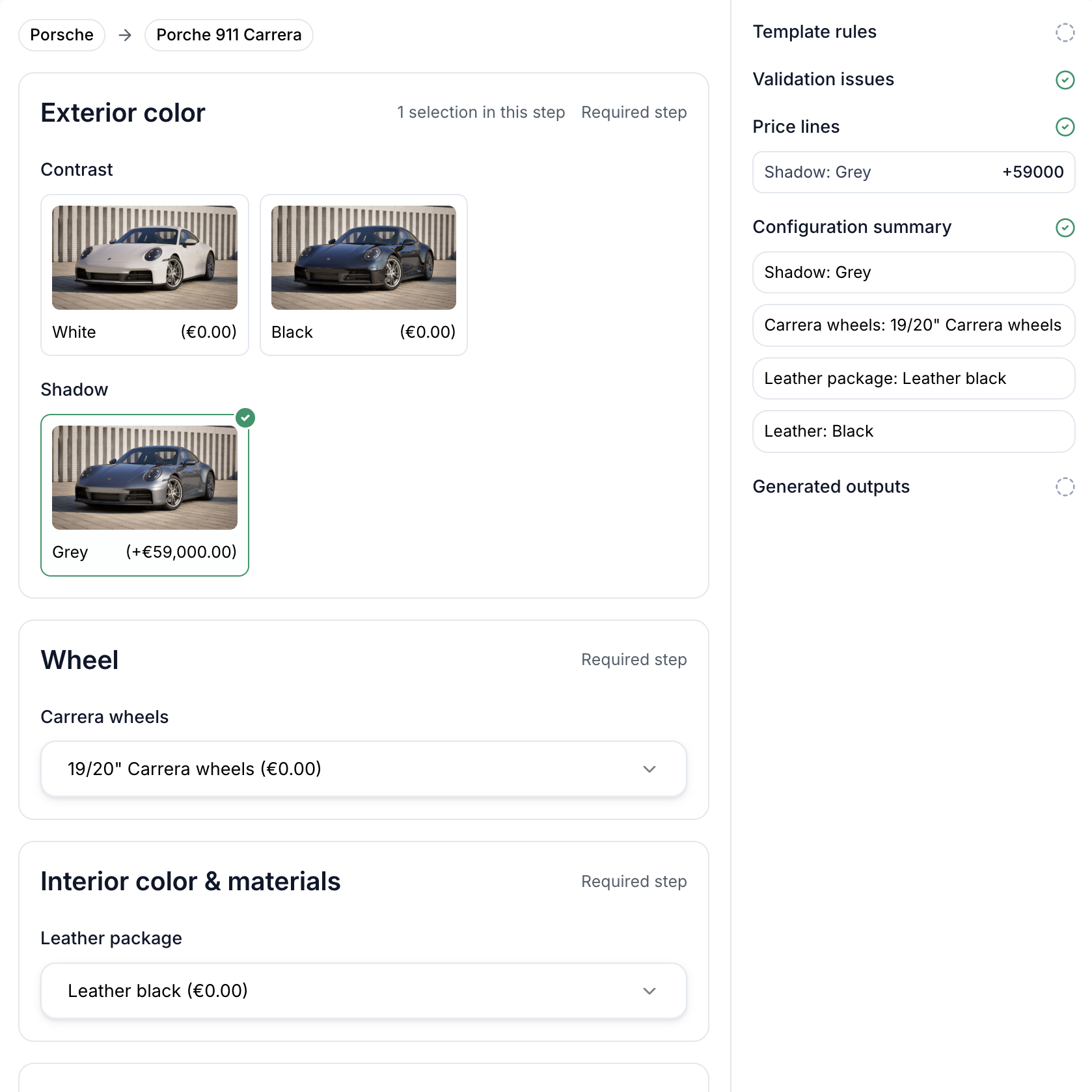Collapse the Configuration summary section
This screenshot has height=1092, width=1092.
(x=914, y=227)
